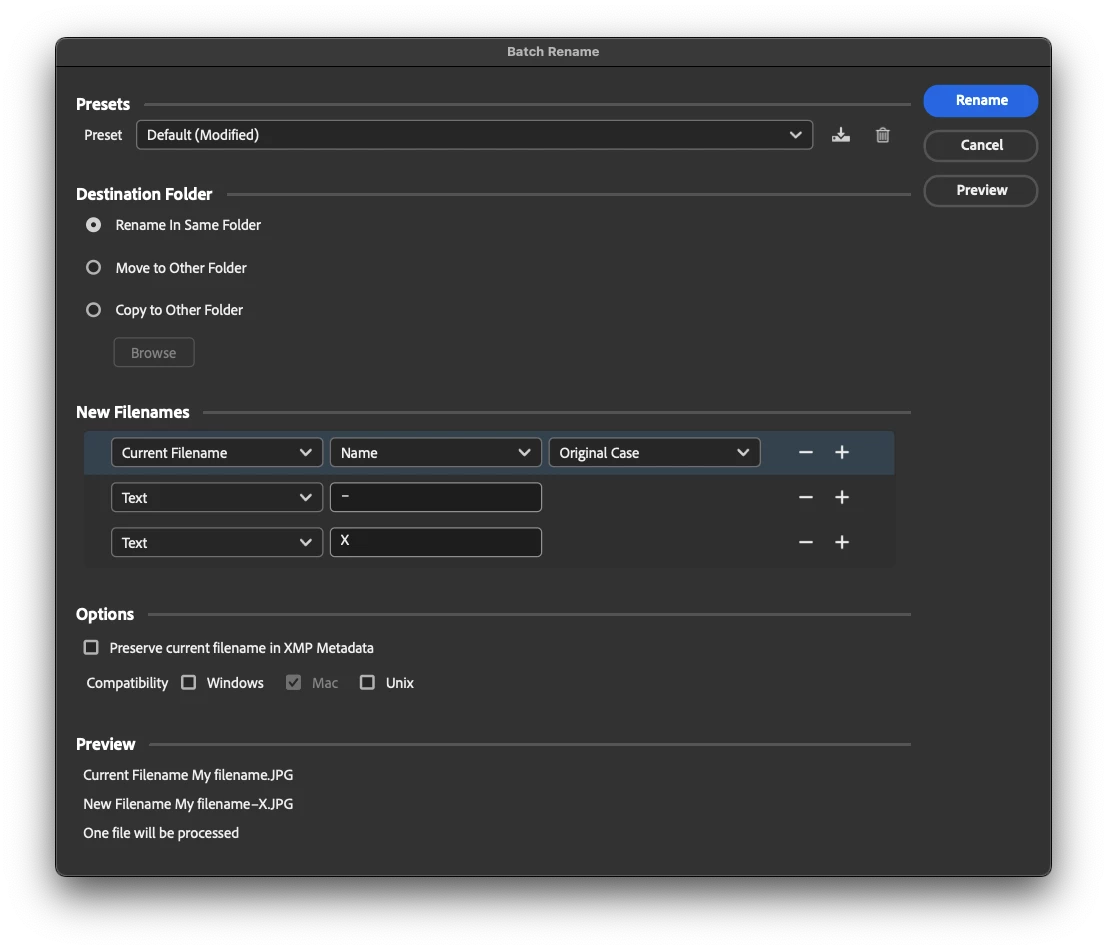Click the blue Rename button
This screenshot has height=950, width=1107.
981,100
